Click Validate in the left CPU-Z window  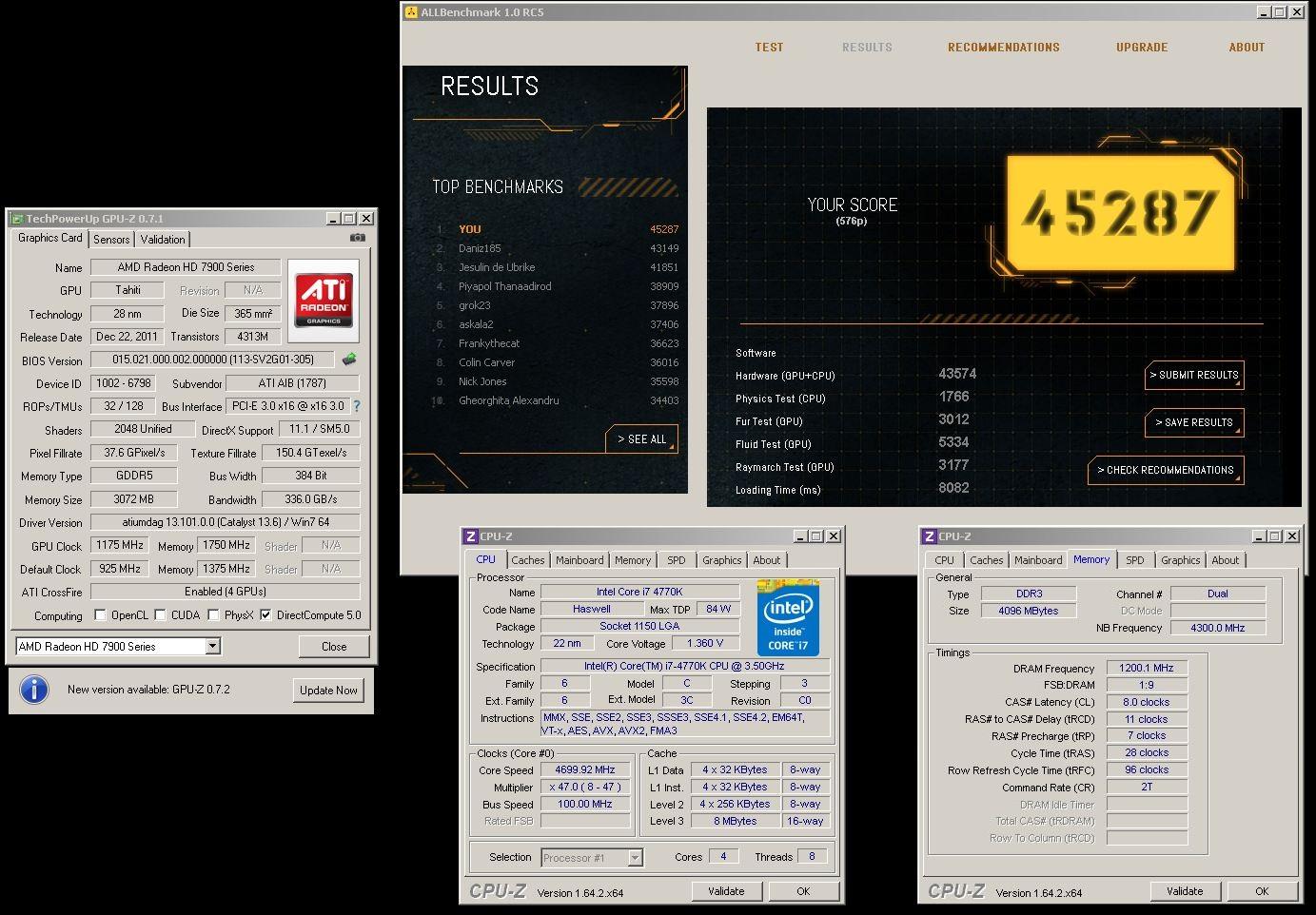[726, 891]
